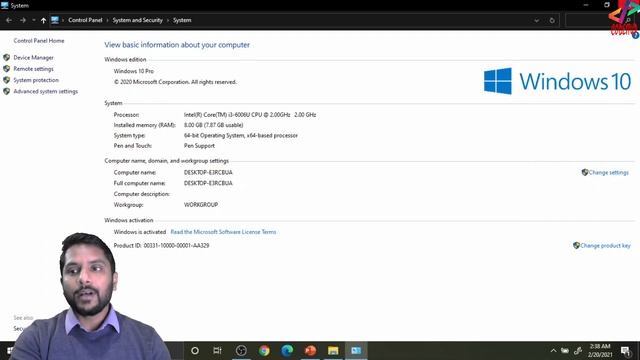640x360 pixels.
Task: Click shield icon beside Remote settings
Action: click(7, 69)
